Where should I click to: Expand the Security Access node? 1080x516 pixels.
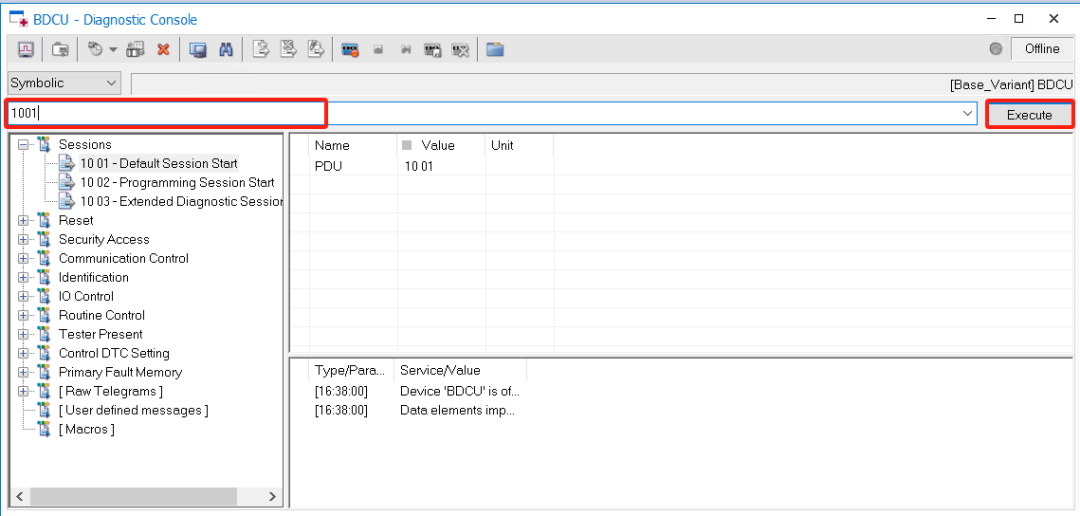click(24, 240)
